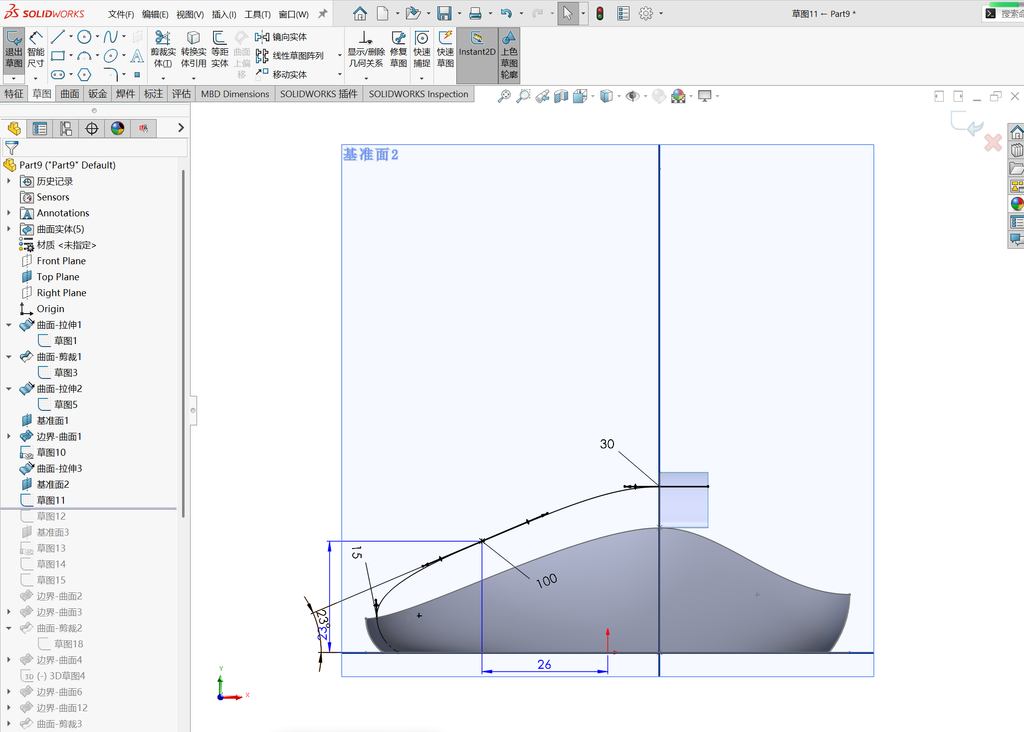Select the Ellipse sketch tool
Viewport: 1024px width, 732px height.
coord(110,56)
